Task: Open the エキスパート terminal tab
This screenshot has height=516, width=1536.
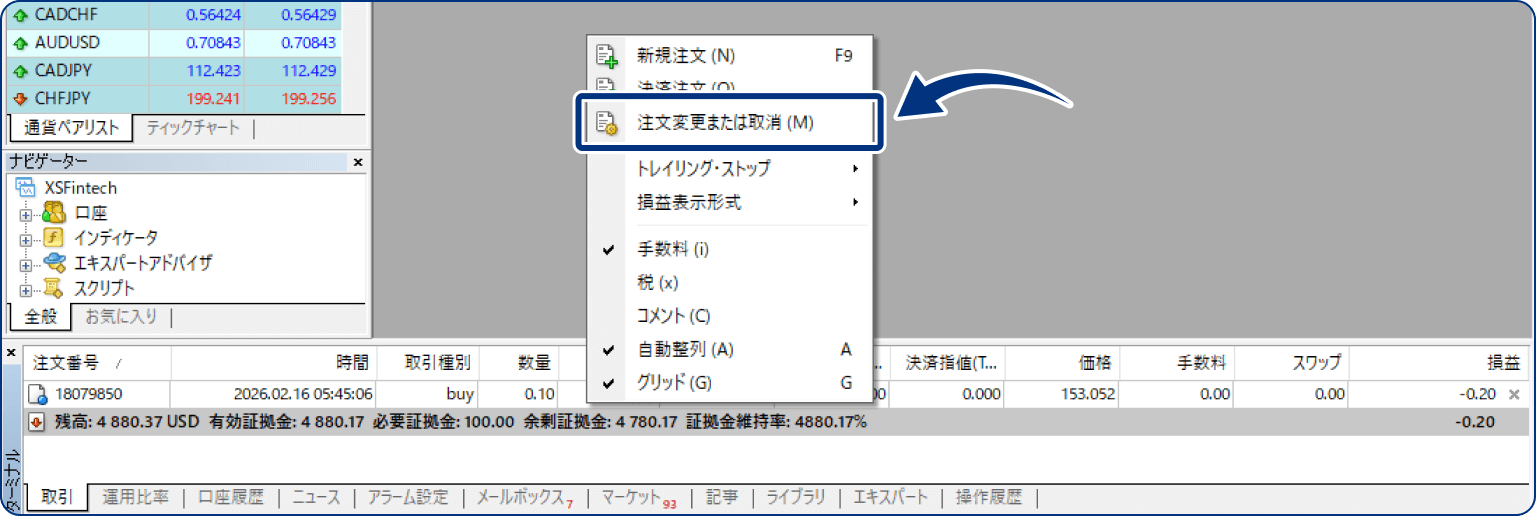Action: [x=890, y=497]
